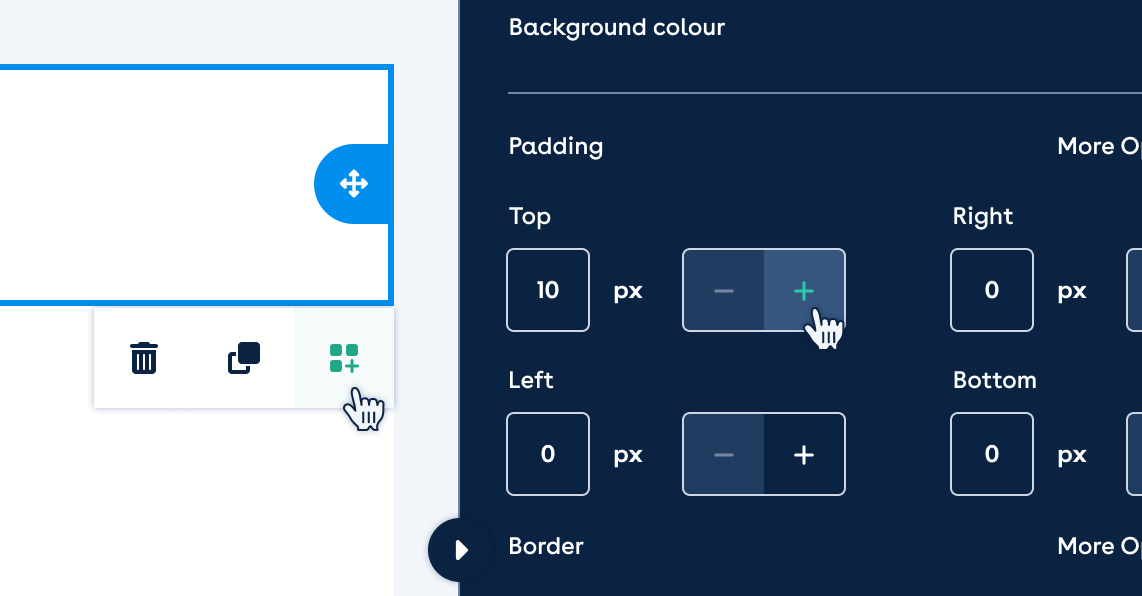This screenshot has width=1142, height=596.
Task: Click the blue move handle on the block
Action: pyautogui.click(x=354, y=184)
